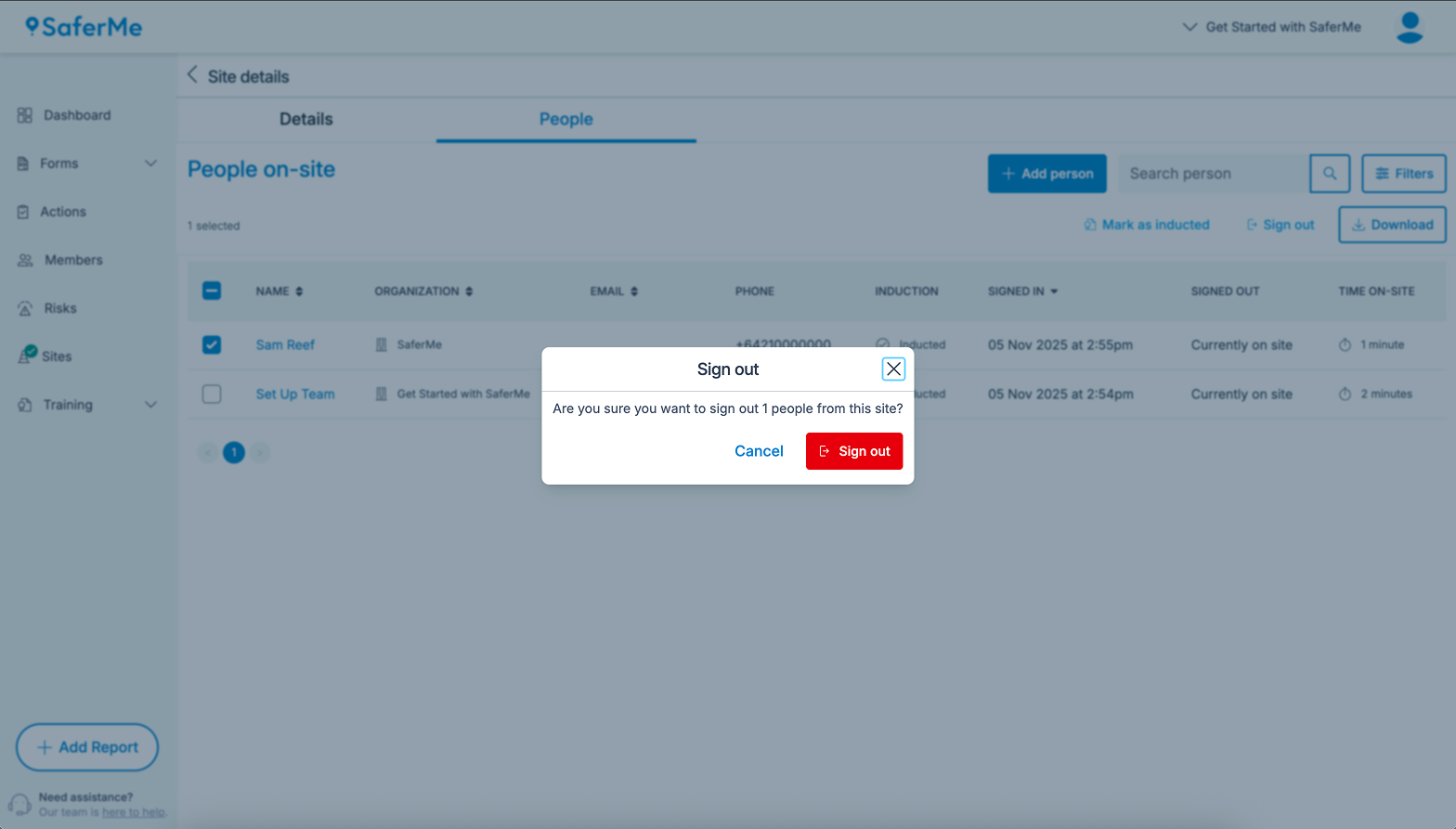The width and height of the screenshot is (1456, 829).
Task: Open the user profile avatar icon
Action: [1409, 27]
